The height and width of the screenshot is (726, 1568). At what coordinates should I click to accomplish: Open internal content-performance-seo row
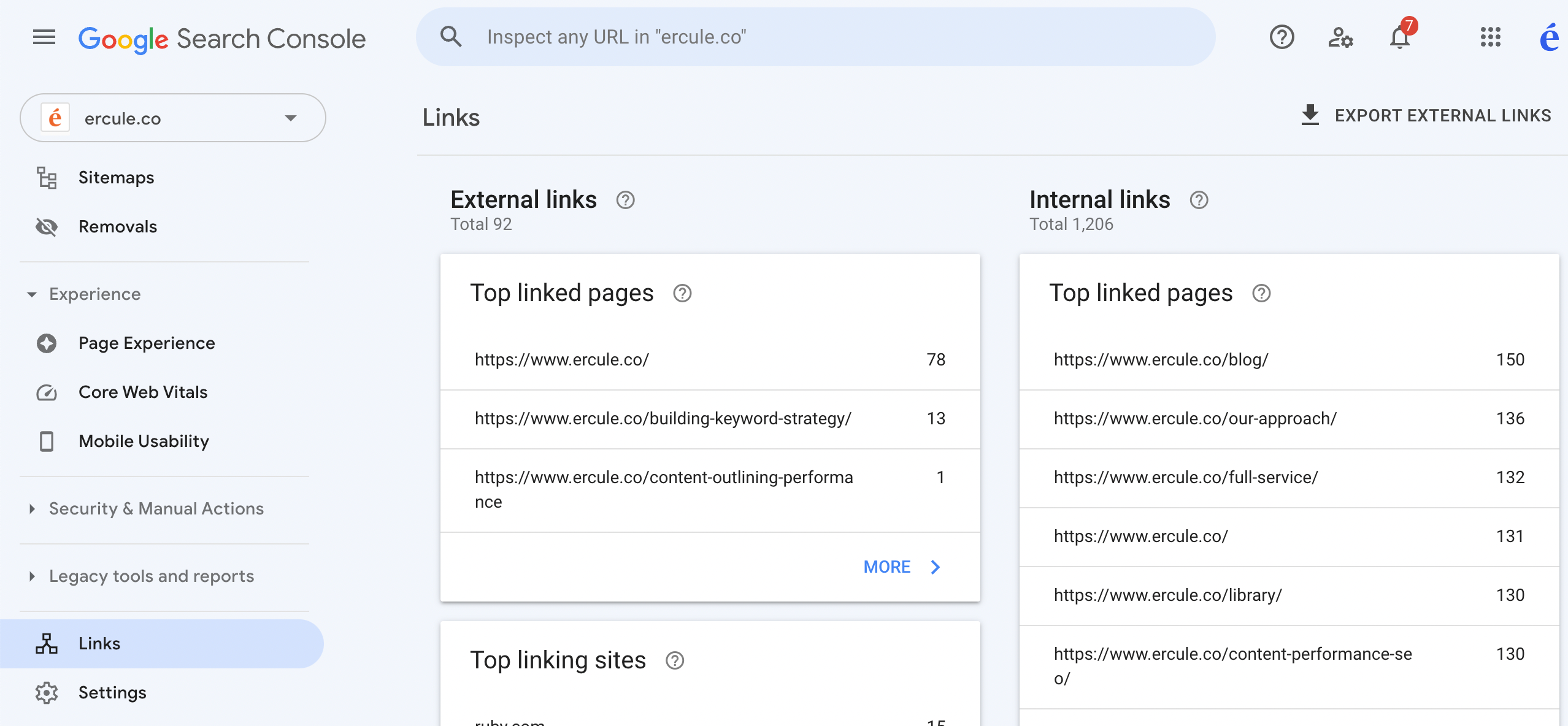[1289, 667]
